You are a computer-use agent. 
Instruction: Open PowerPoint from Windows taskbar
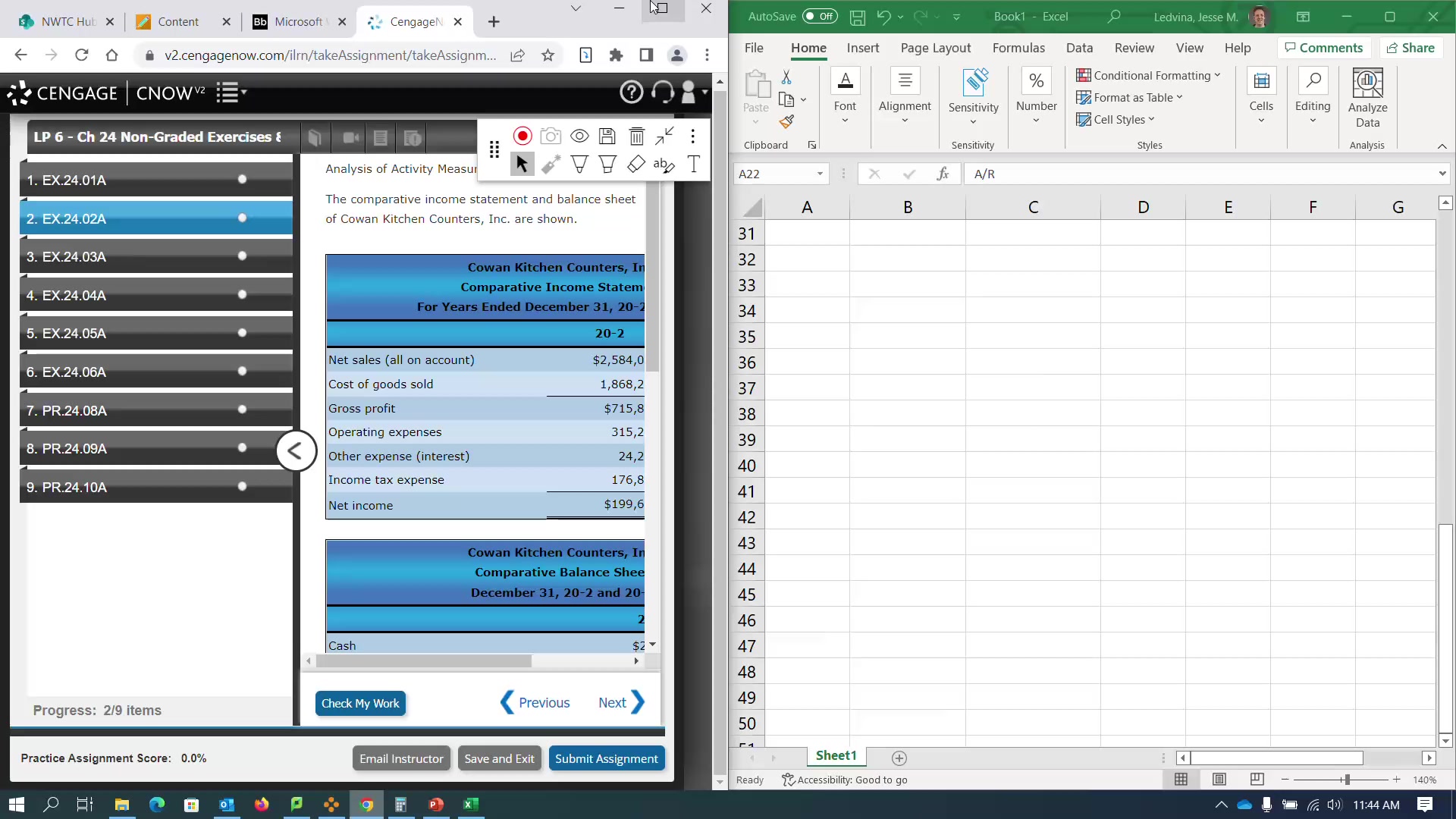(436, 805)
